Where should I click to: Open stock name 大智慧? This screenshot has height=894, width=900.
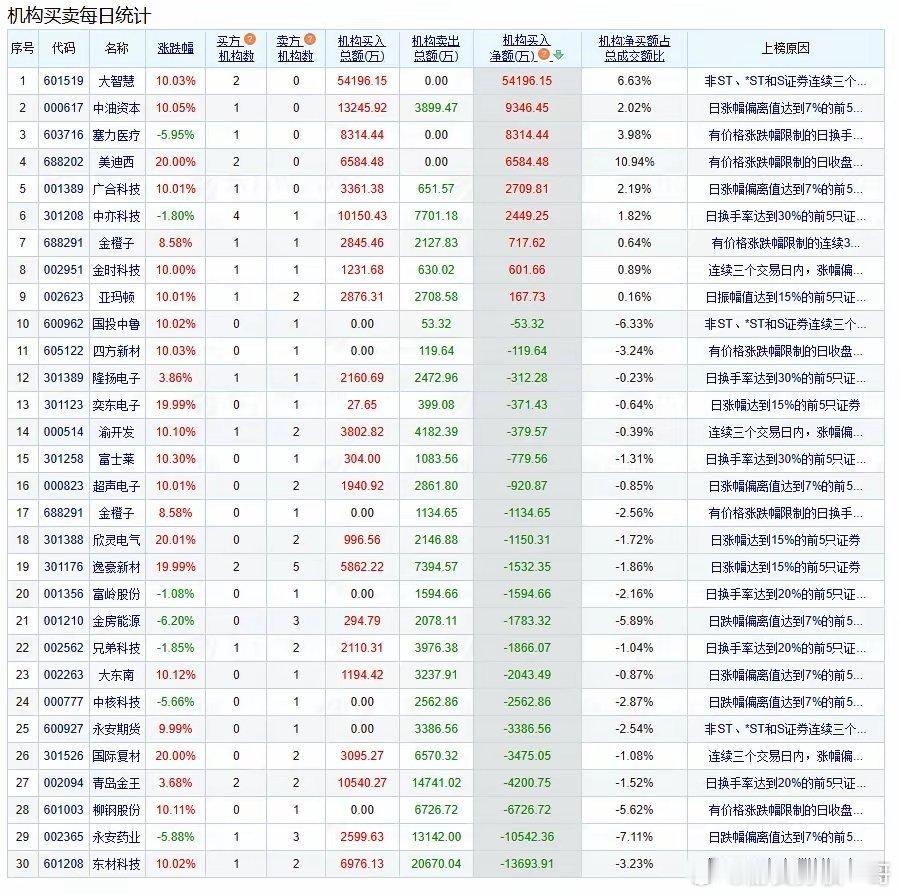(117, 81)
